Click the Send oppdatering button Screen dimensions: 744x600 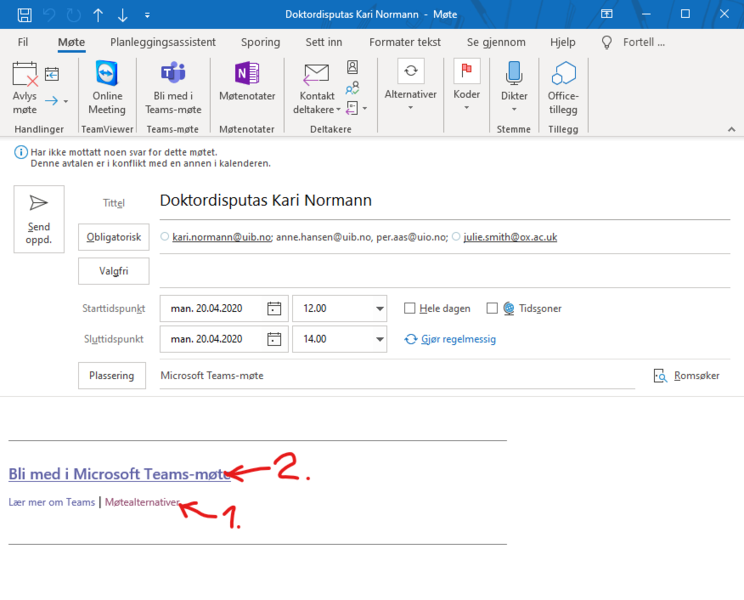pos(38,218)
